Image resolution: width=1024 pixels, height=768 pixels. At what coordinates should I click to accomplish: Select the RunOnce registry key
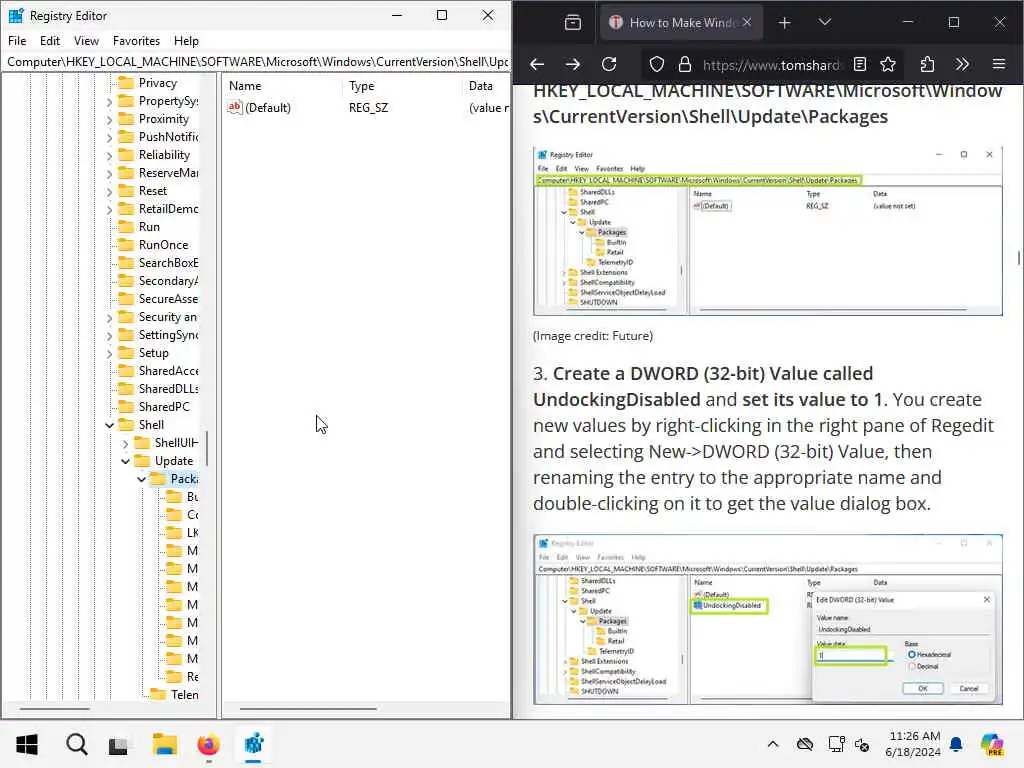(x=163, y=245)
